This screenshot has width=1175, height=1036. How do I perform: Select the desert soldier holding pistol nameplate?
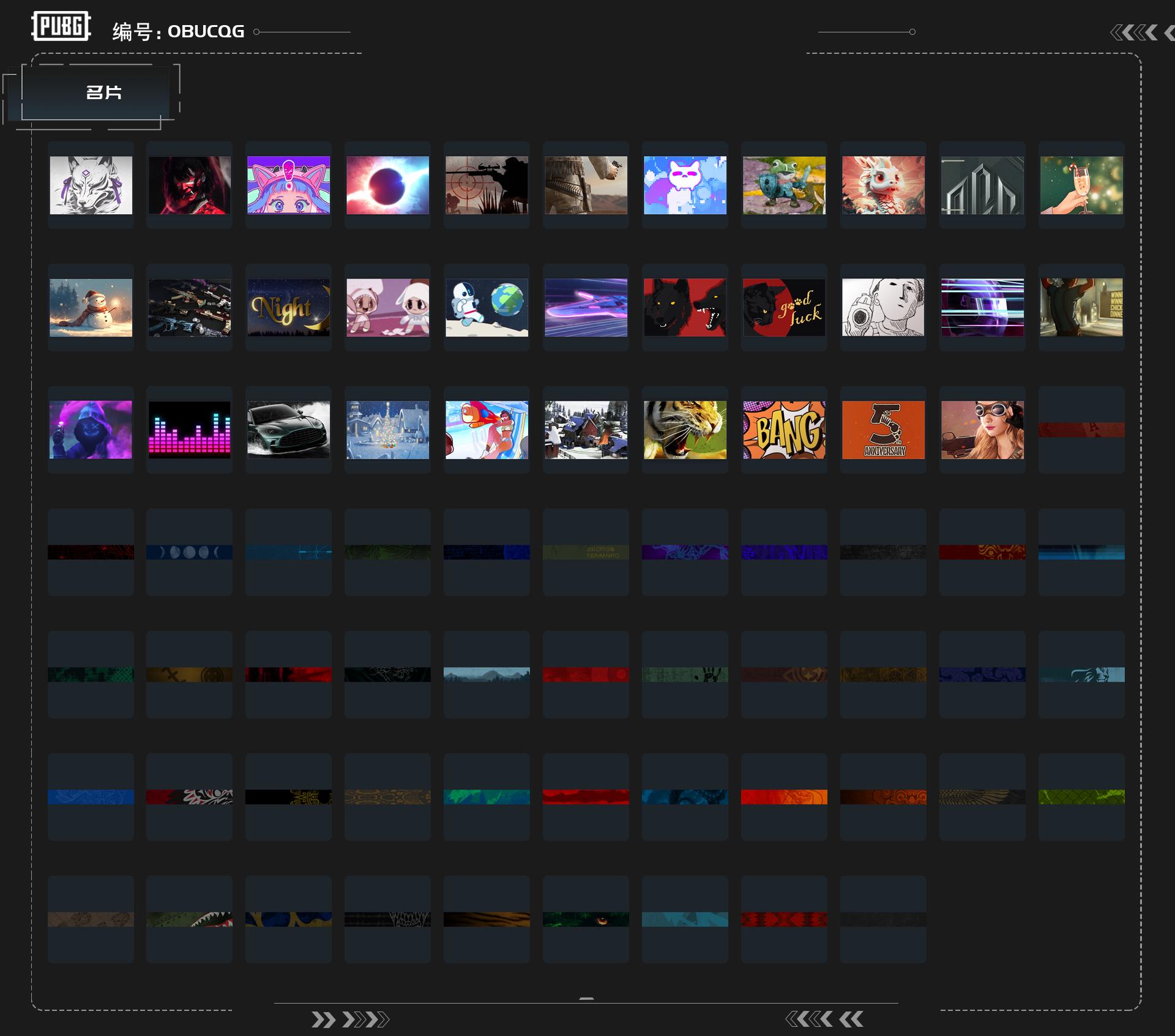(x=586, y=185)
